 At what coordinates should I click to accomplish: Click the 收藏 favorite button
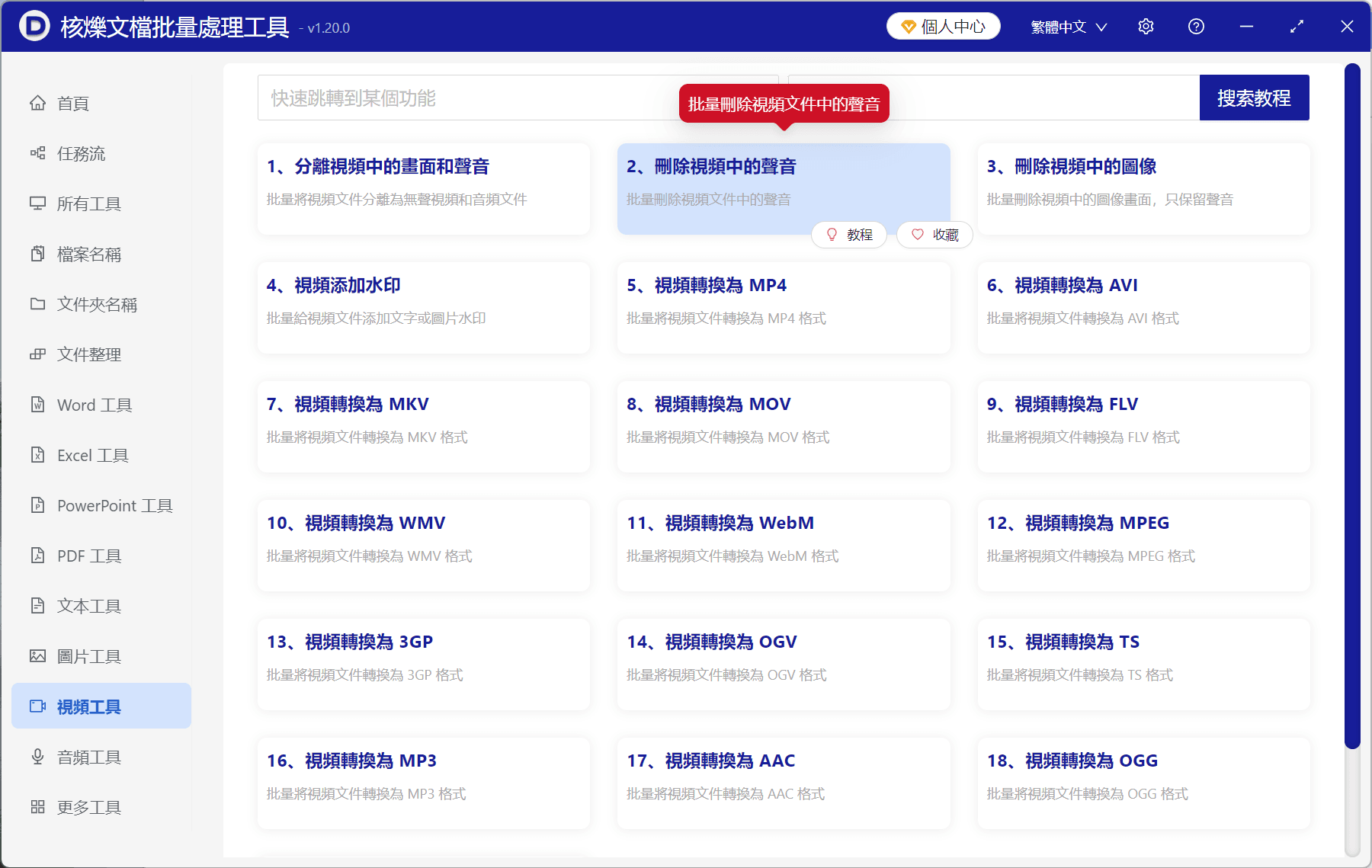pos(935,235)
